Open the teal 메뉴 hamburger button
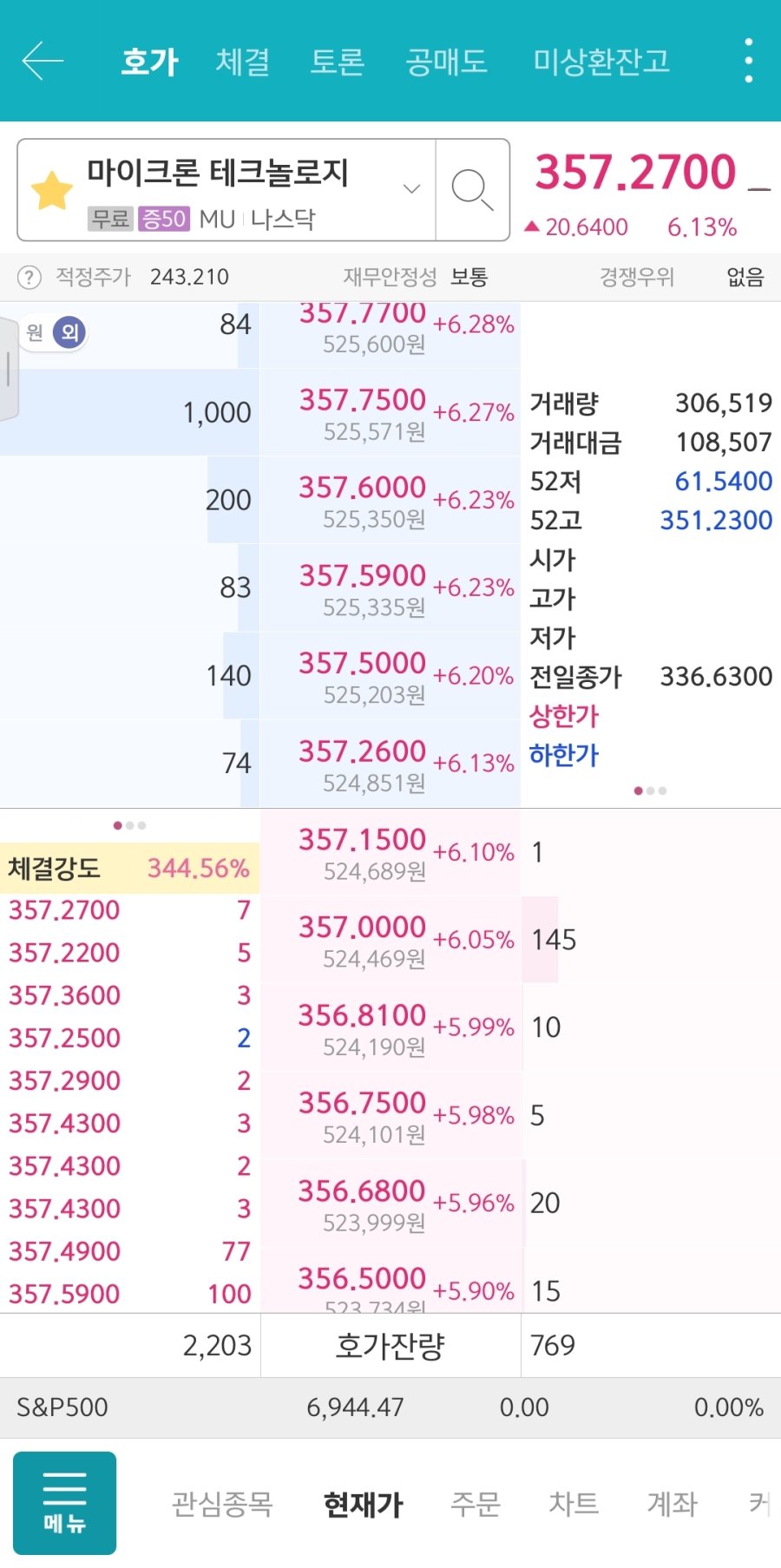 point(64,1503)
